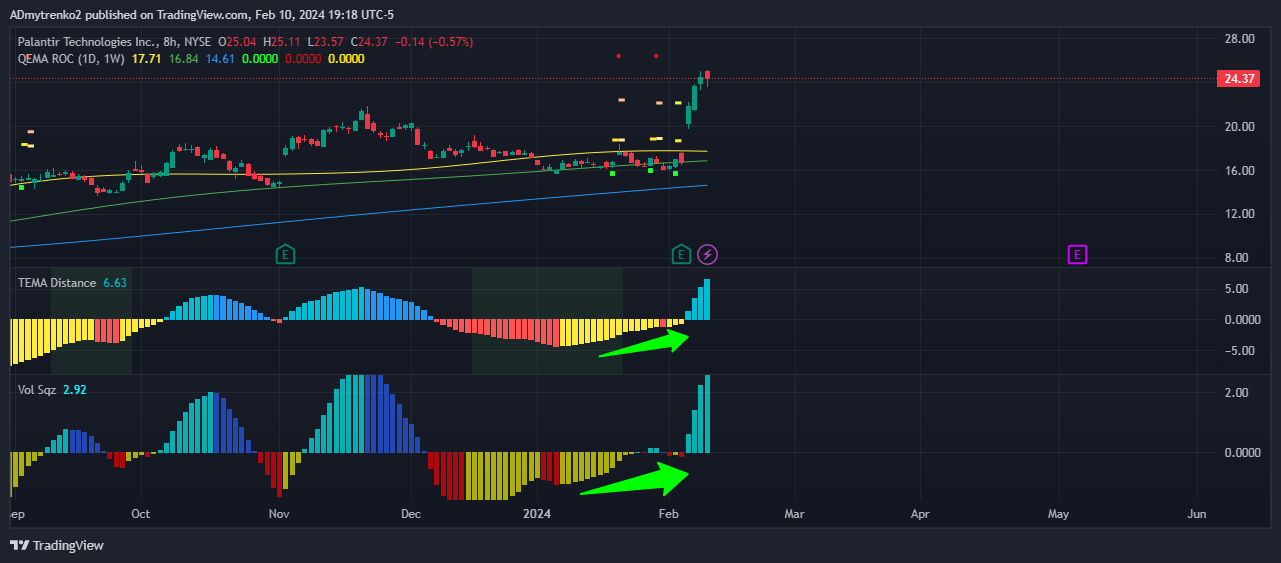Click the Apr label on time axis
The width and height of the screenshot is (1281, 563).
click(x=920, y=514)
